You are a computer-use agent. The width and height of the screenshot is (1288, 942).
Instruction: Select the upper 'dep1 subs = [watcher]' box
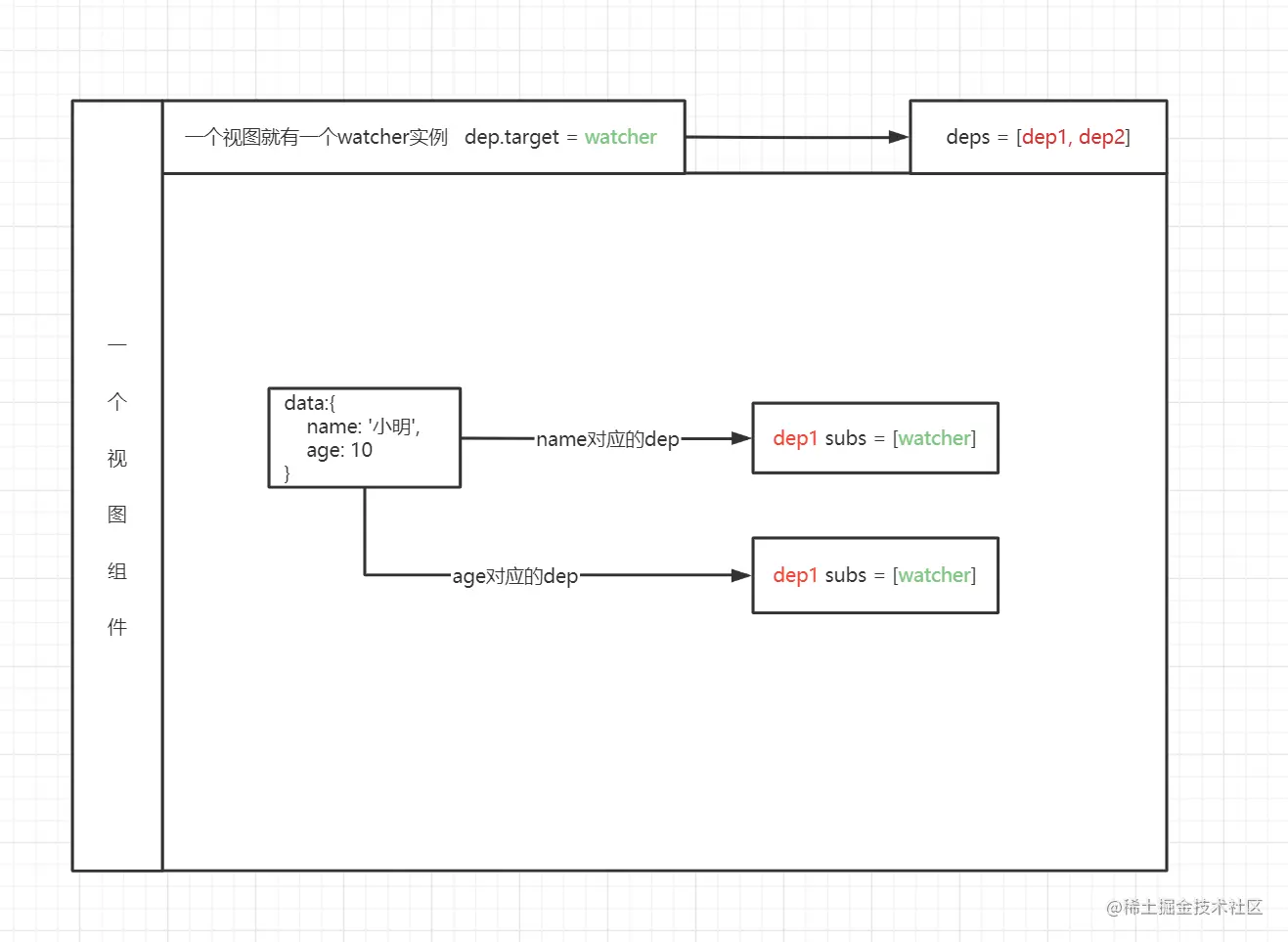[x=875, y=438]
